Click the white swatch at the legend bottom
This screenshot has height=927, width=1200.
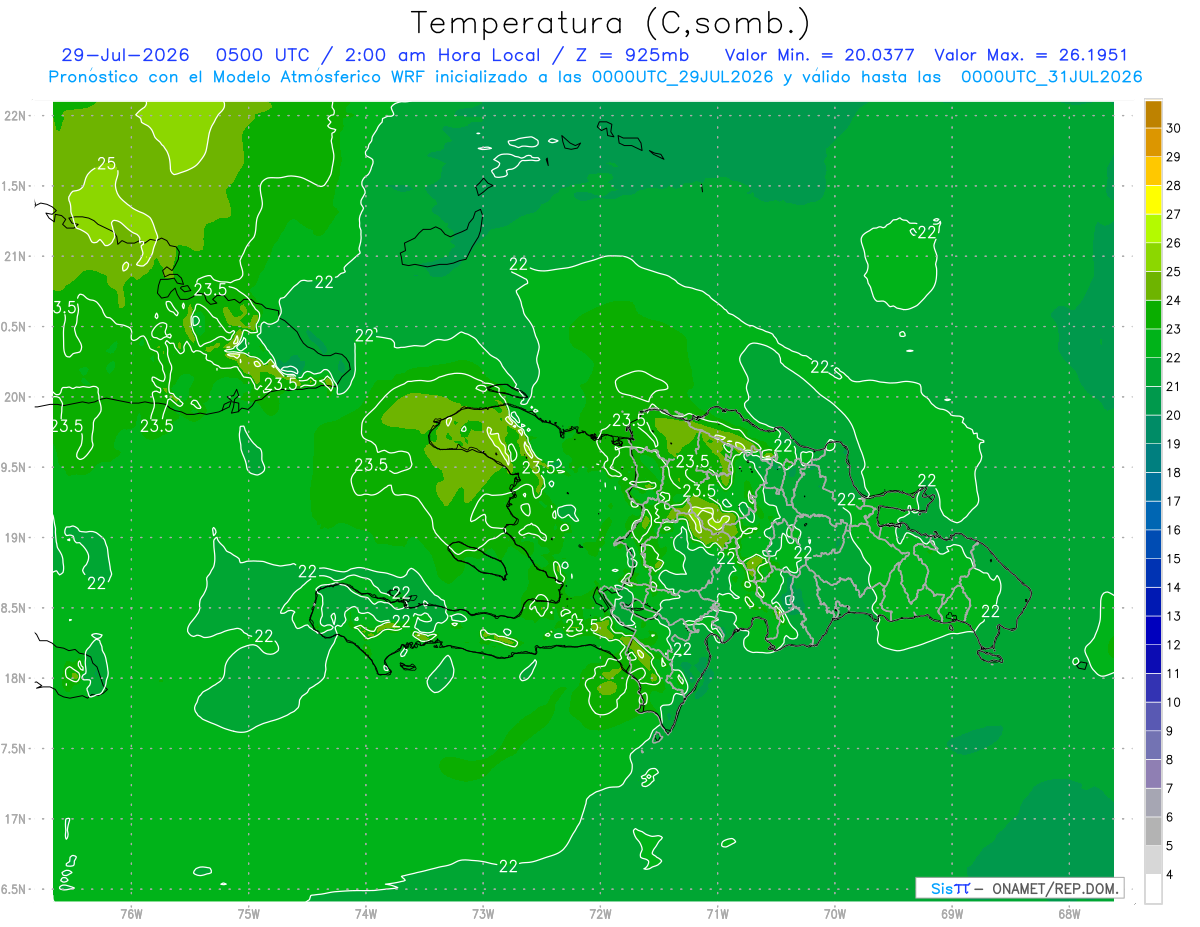[1153, 889]
